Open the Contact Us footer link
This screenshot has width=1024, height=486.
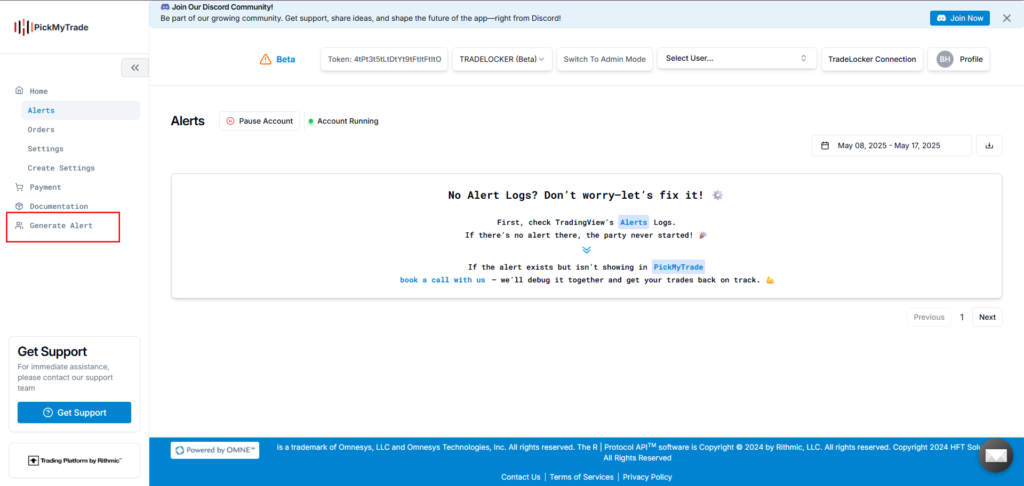(520, 477)
